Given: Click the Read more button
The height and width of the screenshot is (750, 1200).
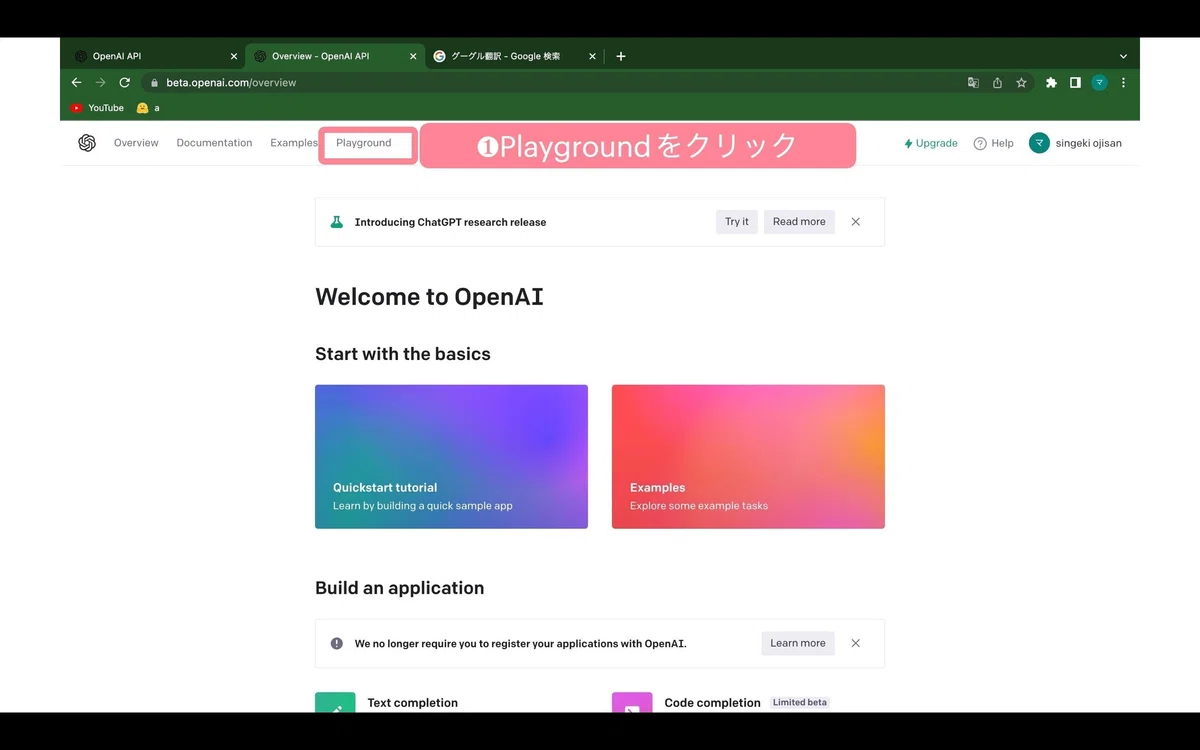Looking at the screenshot, I should point(799,222).
